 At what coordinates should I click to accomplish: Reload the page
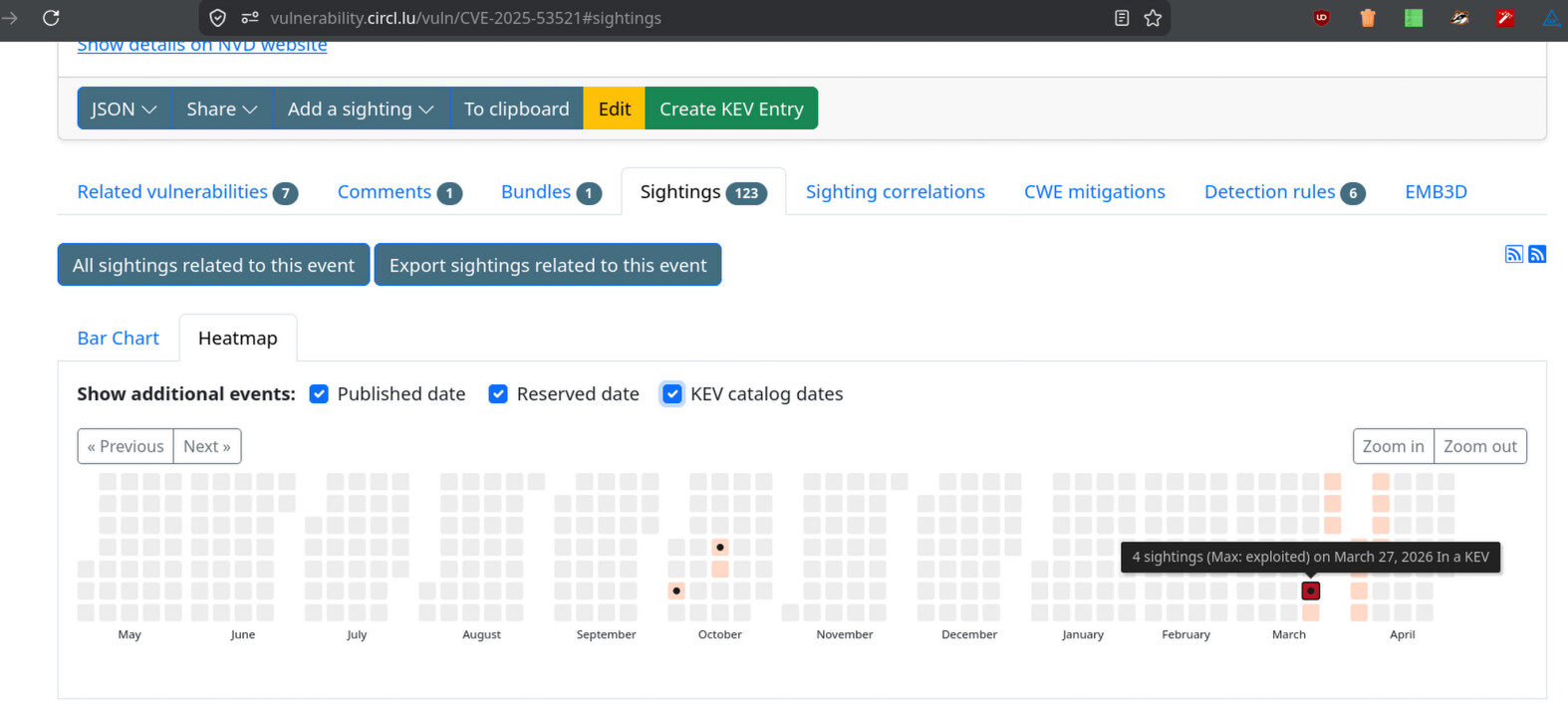(x=51, y=18)
